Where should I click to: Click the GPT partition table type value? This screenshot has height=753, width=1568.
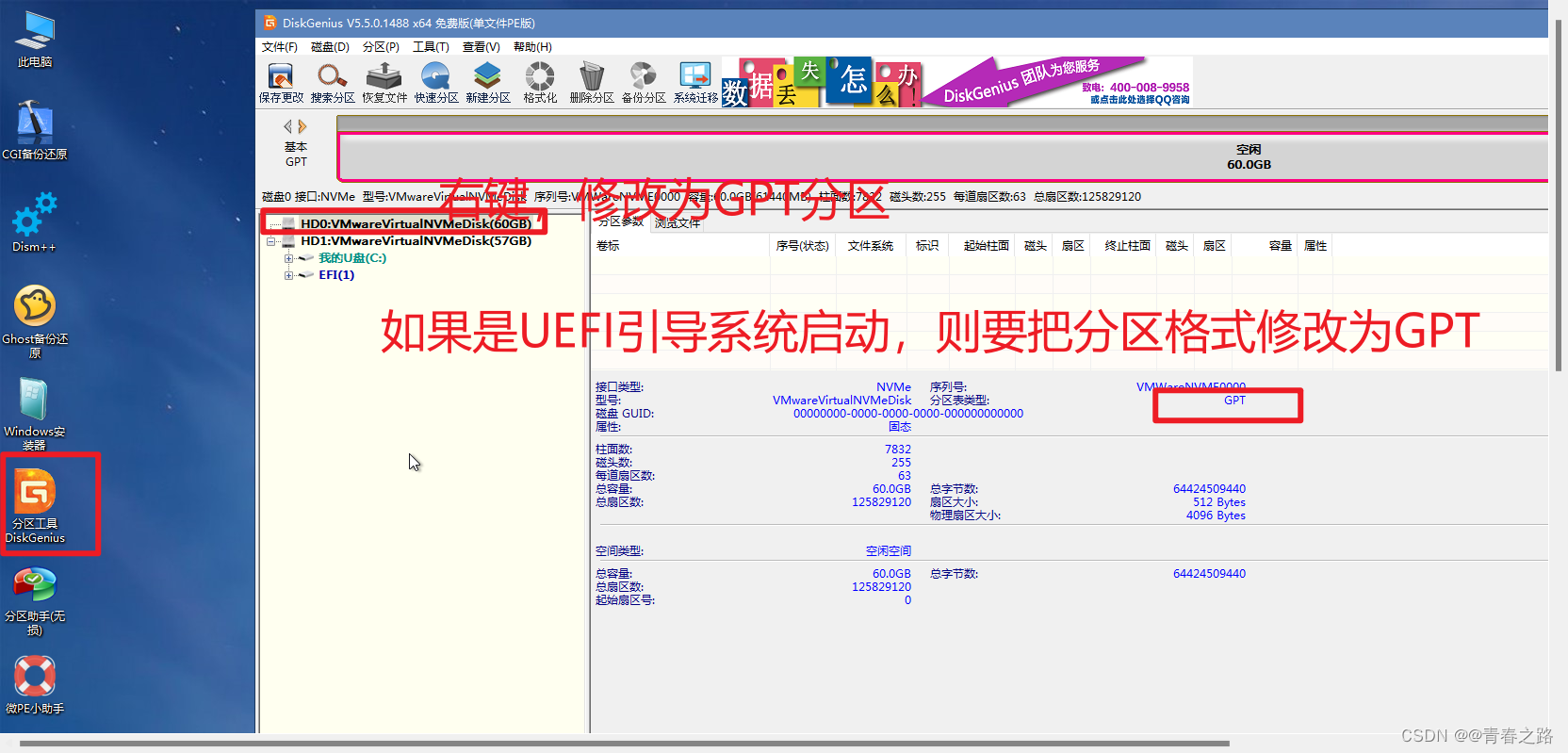[x=1234, y=400]
